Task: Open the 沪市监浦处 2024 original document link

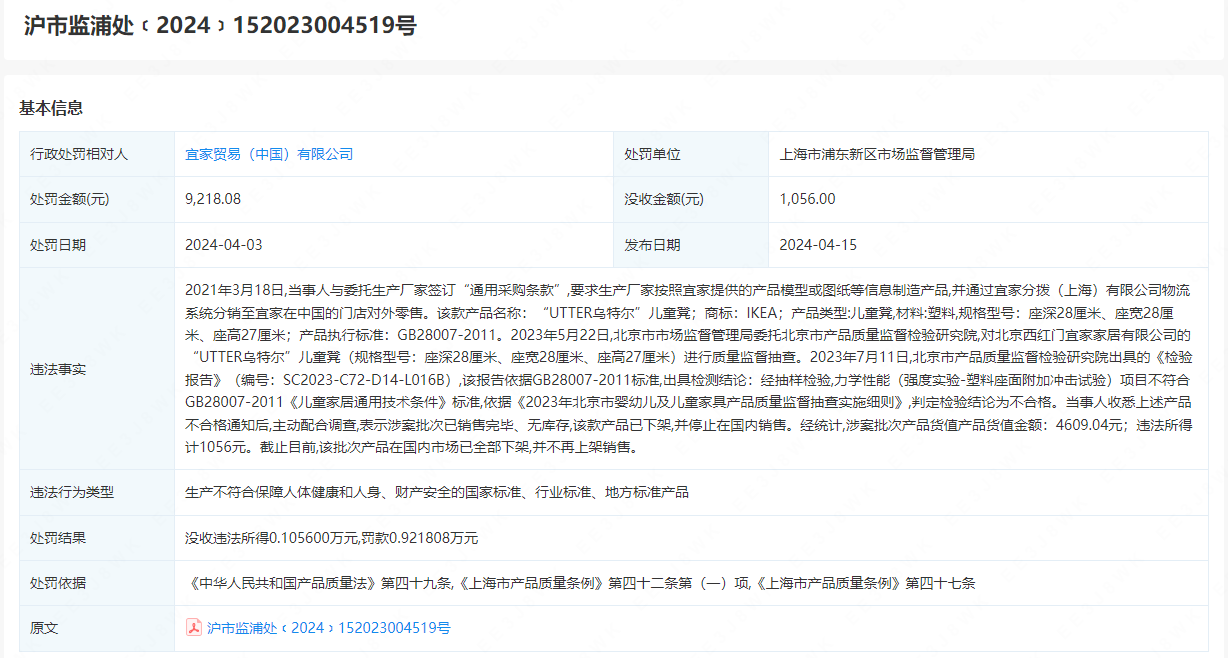Action: point(328,628)
